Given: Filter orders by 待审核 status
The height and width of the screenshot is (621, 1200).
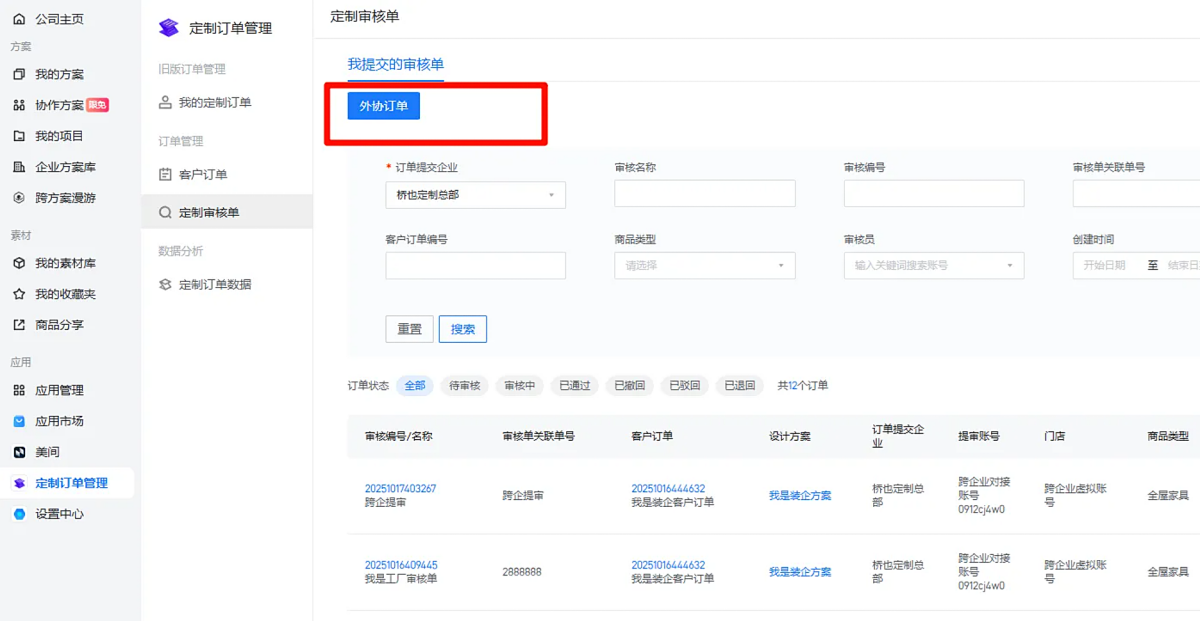Looking at the screenshot, I should pyautogui.click(x=464, y=386).
